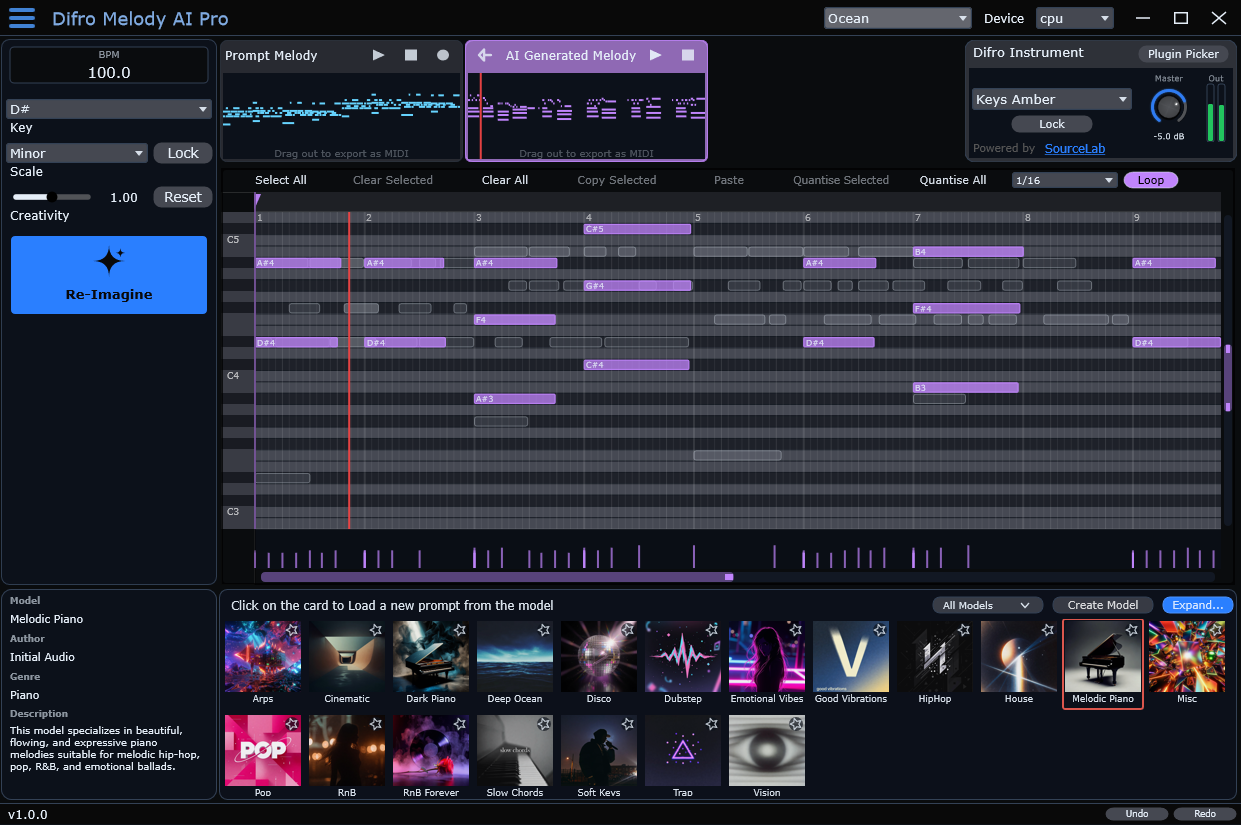Open the 1/16 quantise dropdown
This screenshot has height=825, width=1241.
coord(1064,180)
